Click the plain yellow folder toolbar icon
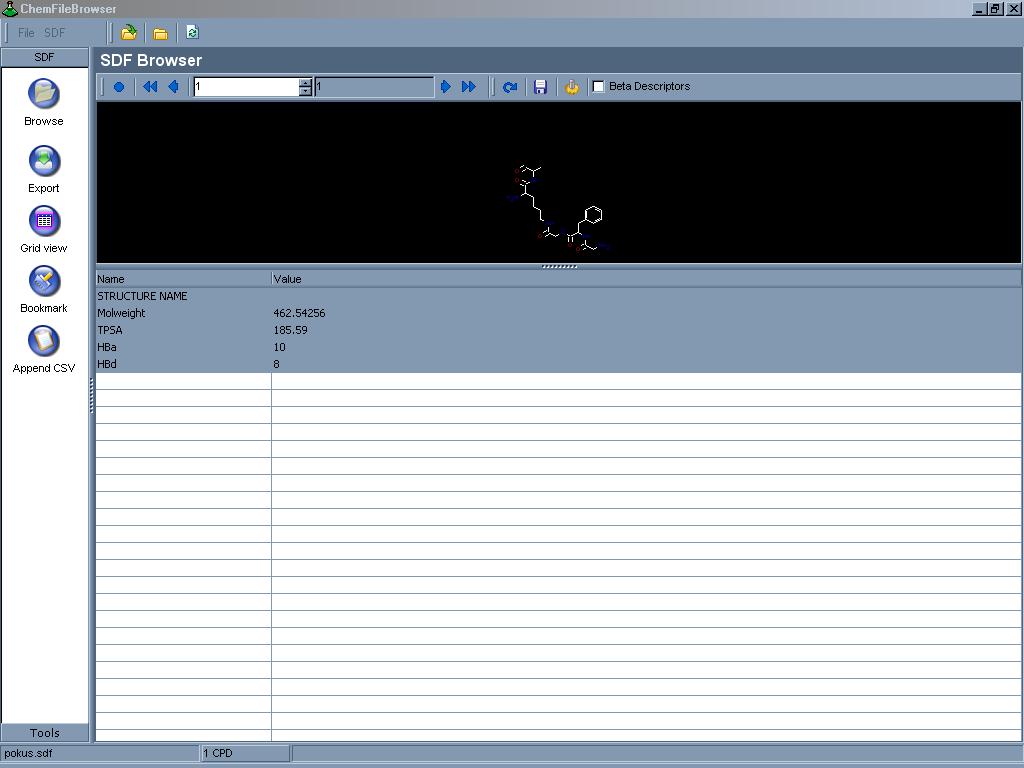The height and width of the screenshot is (768, 1024). pos(161,33)
